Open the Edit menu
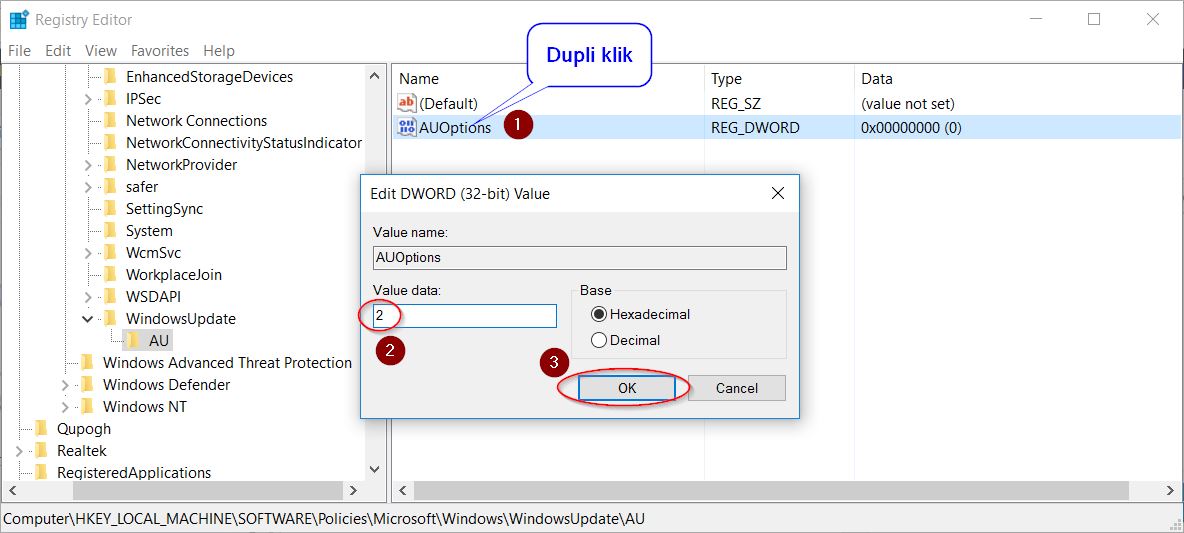This screenshot has width=1184, height=533. point(58,51)
